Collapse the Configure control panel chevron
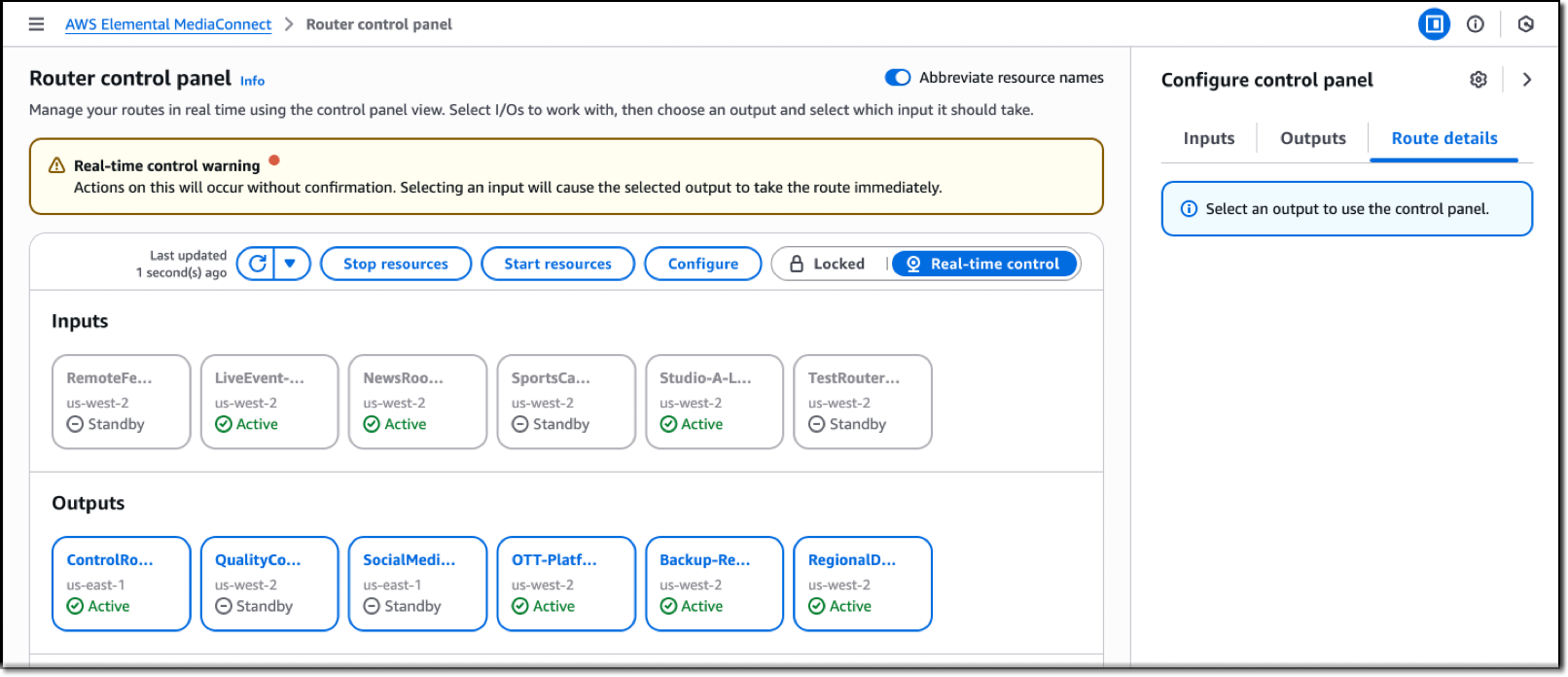 tap(1526, 80)
